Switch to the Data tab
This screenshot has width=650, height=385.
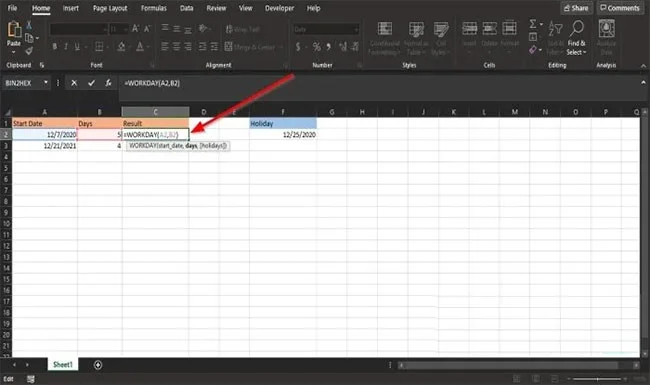(x=187, y=8)
